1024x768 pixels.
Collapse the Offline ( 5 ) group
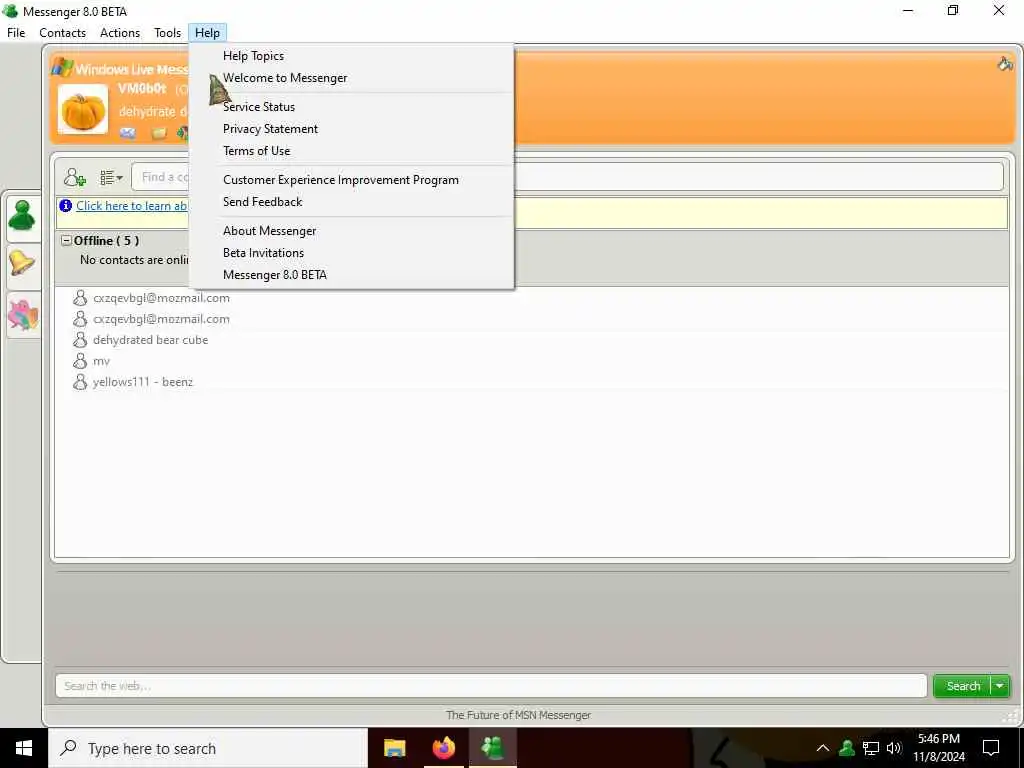tap(66, 240)
